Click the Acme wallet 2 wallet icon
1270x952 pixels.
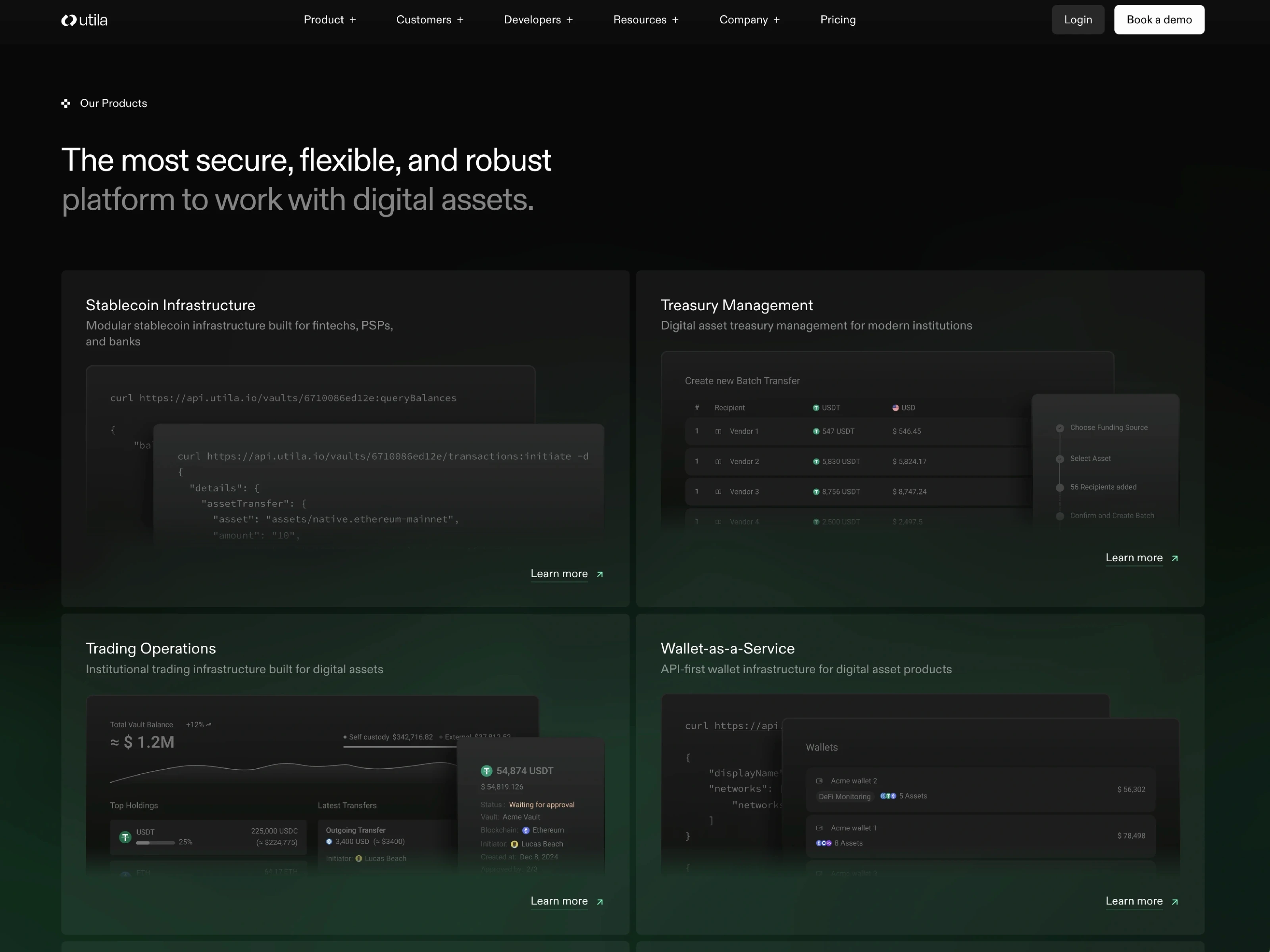click(819, 781)
